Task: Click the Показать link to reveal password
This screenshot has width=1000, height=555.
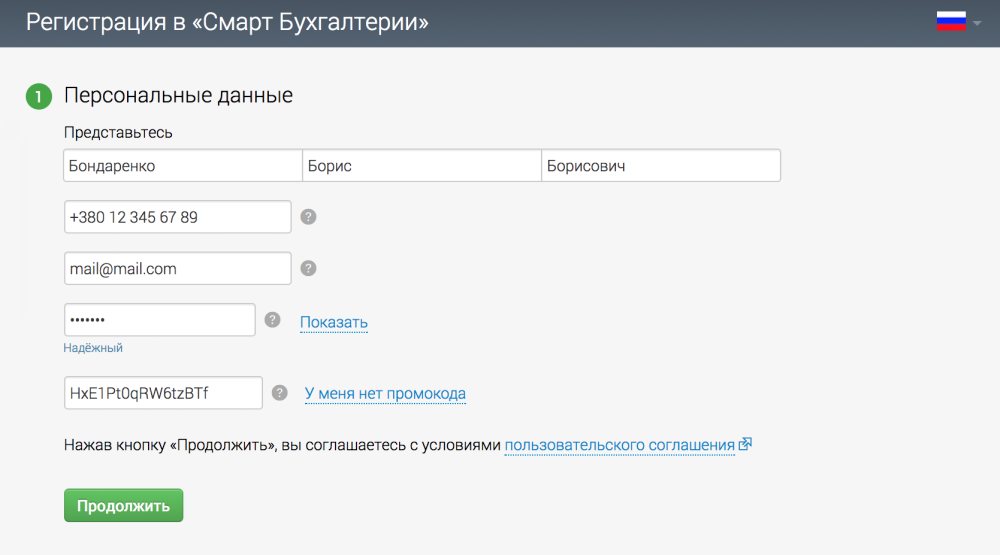Action: pos(334,323)
